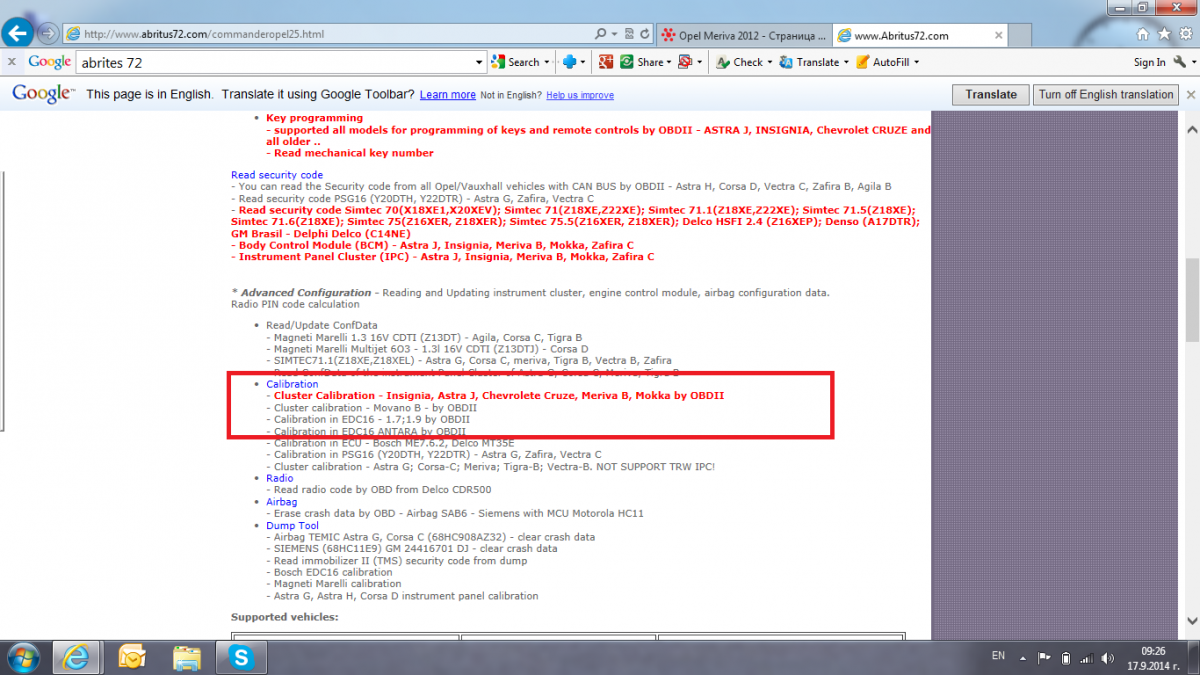Click the popup blocker icon
1200x675 pixels.
(685, 62)
